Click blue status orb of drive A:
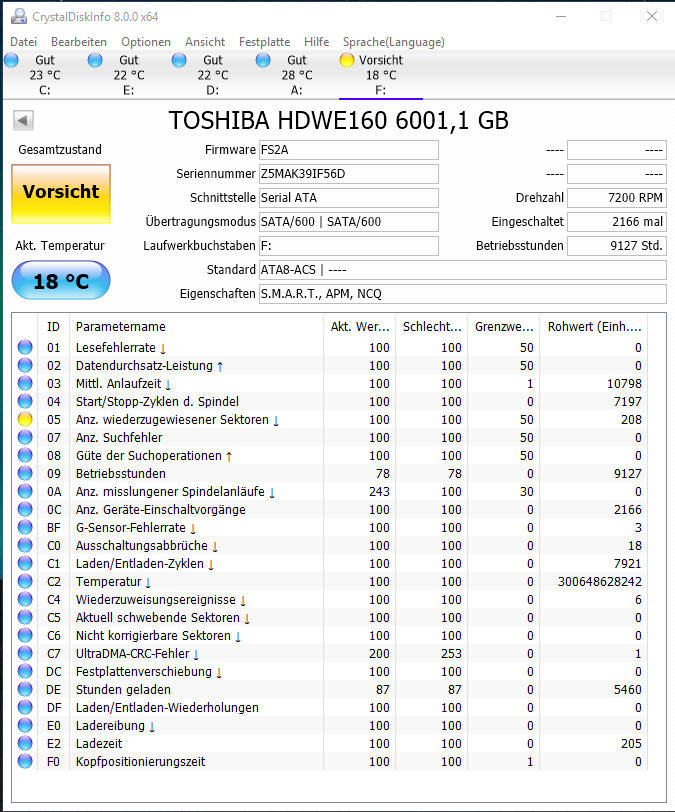Viewport: 675px width, 812px height. click(x=263, y=60)
